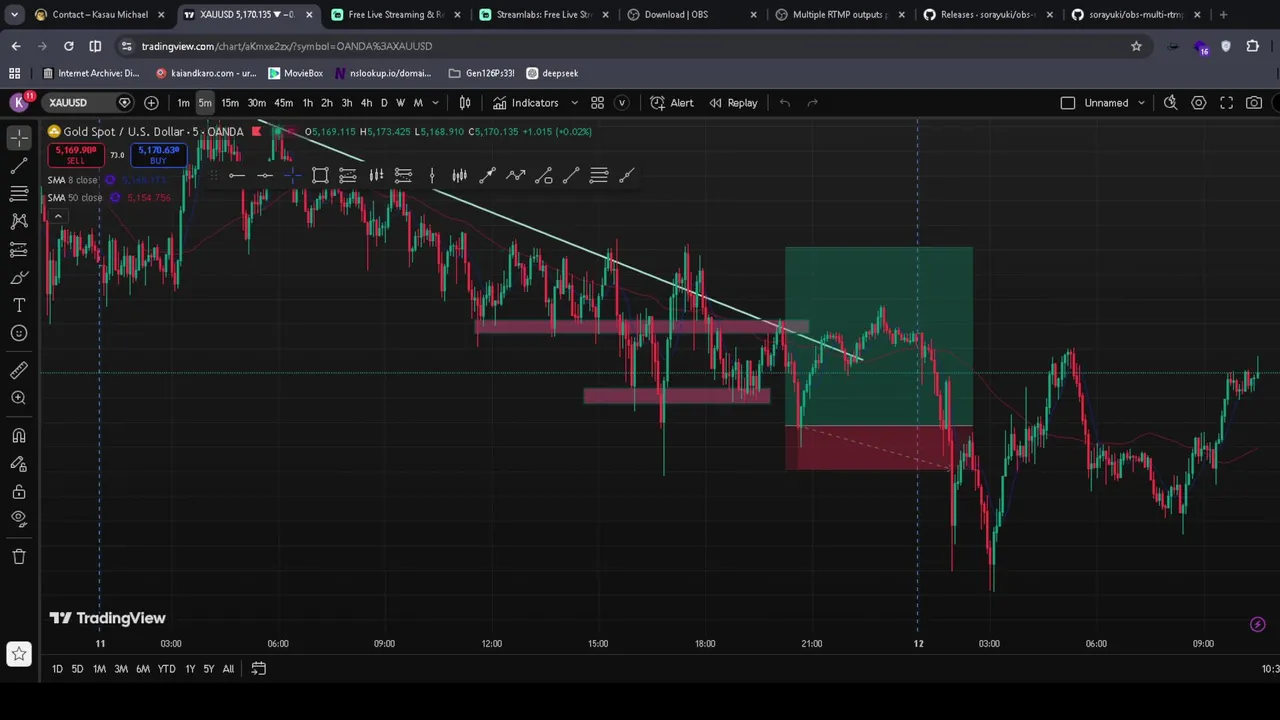Set date range to 1D
The height and width of the screenshot is (720, 1280).
[57, 669]
